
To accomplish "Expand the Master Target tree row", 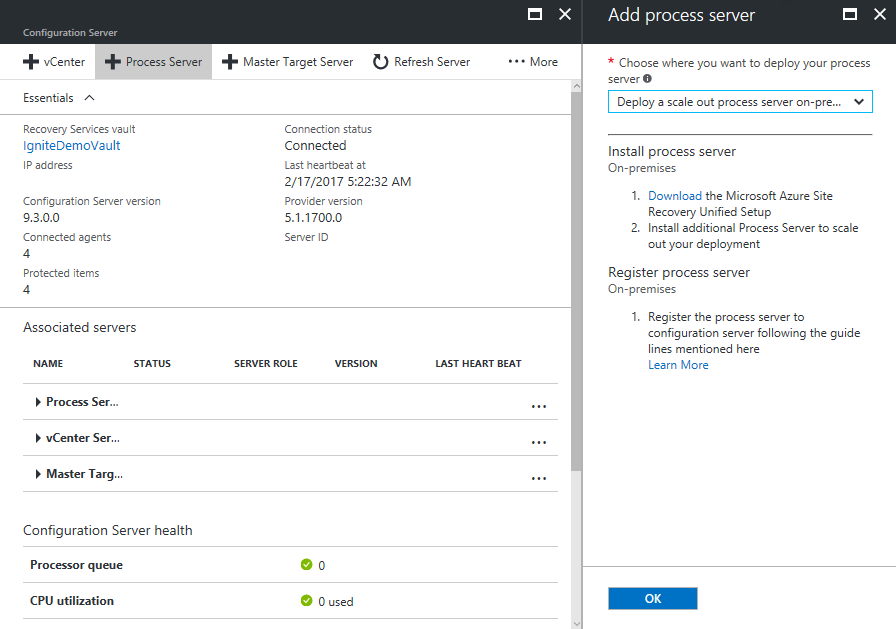I will pyautogui.click(x=39, y=473).
